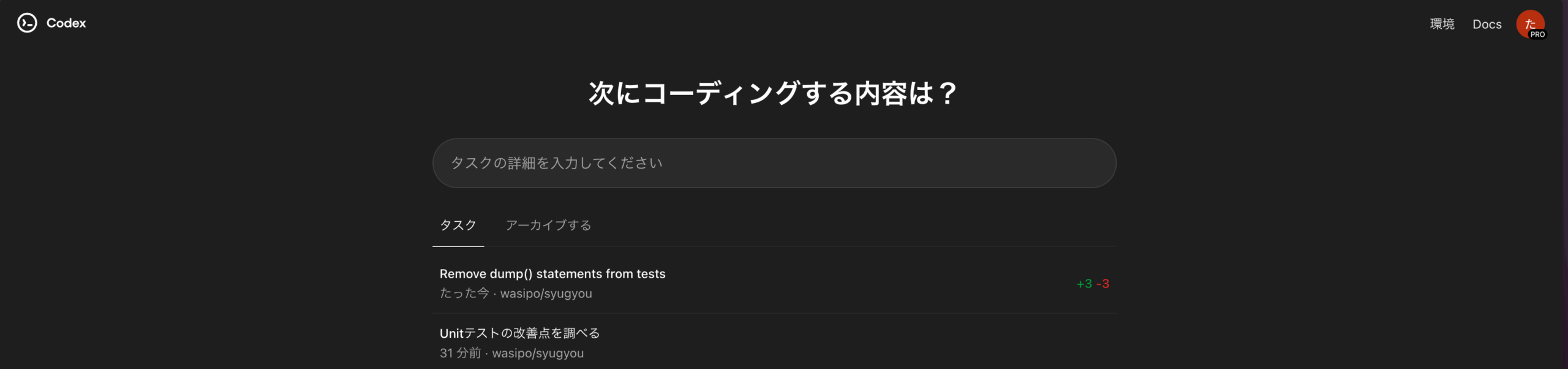The height and width of the screenshot is (369, 1568).
Task: Click the Codex wordmark text
Action: coord(66,23)
